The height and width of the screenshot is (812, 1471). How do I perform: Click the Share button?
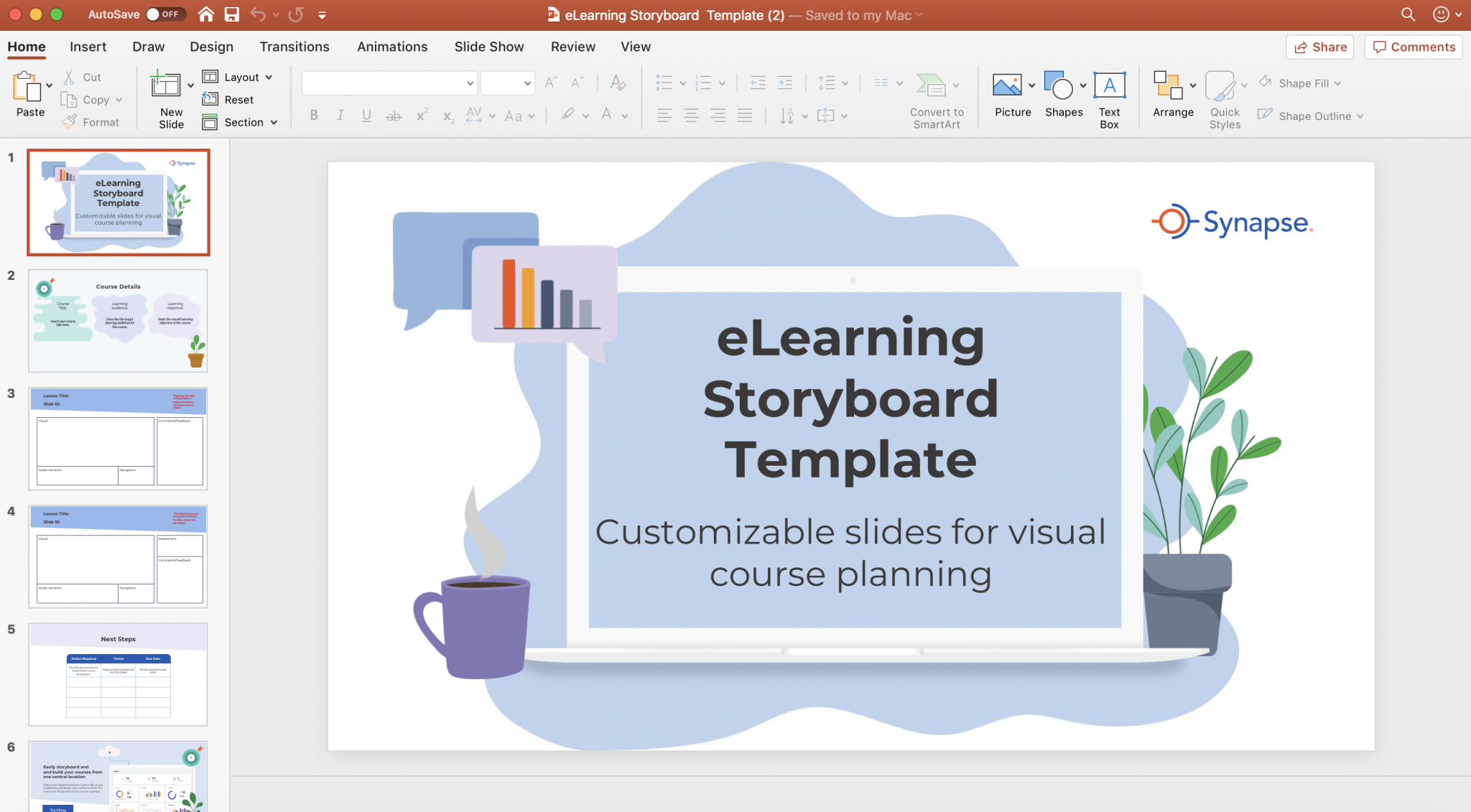1320,47
